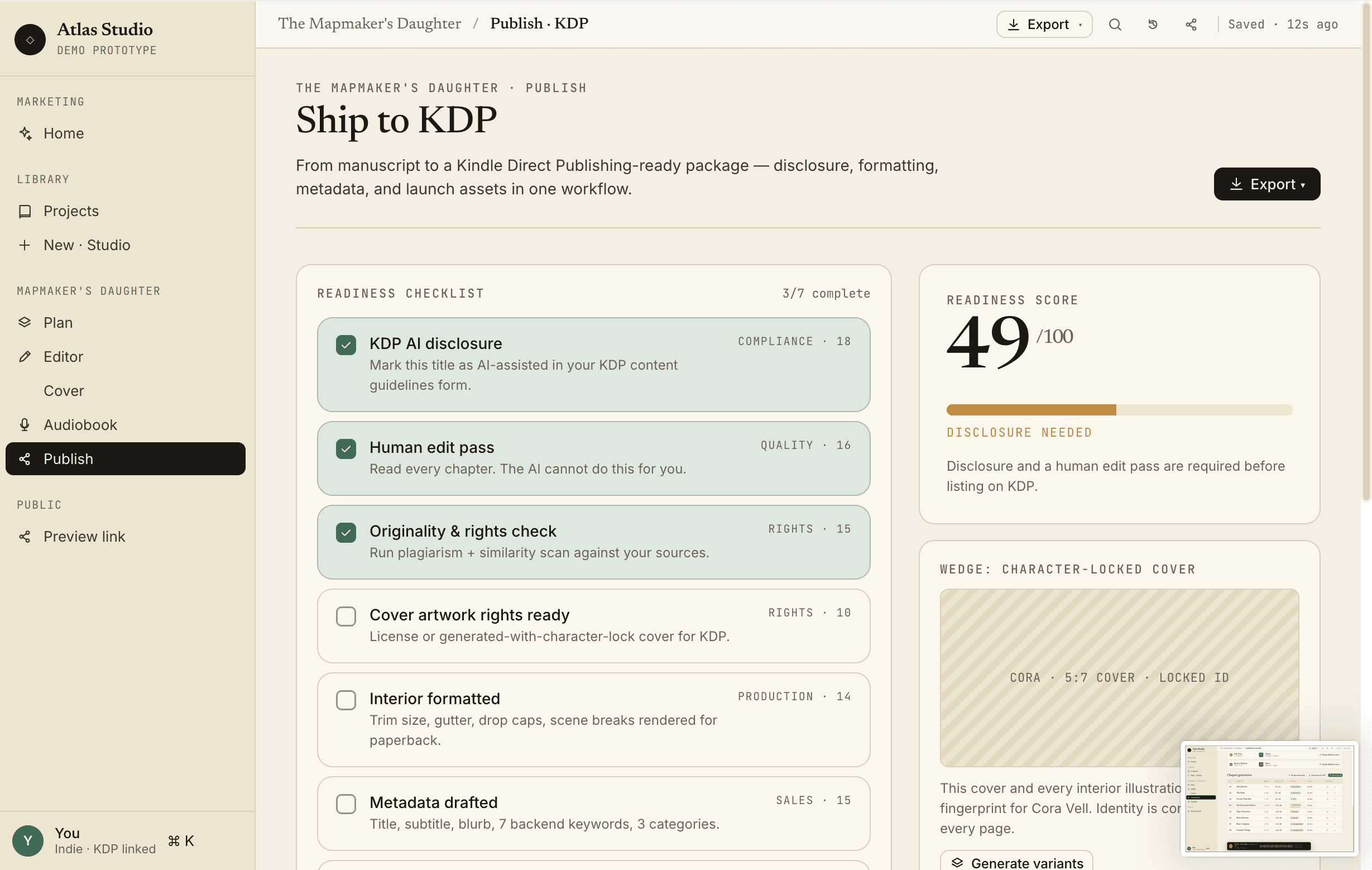Click The Mapmaker's Daughter breadcrumb

[x=369, y=23]
